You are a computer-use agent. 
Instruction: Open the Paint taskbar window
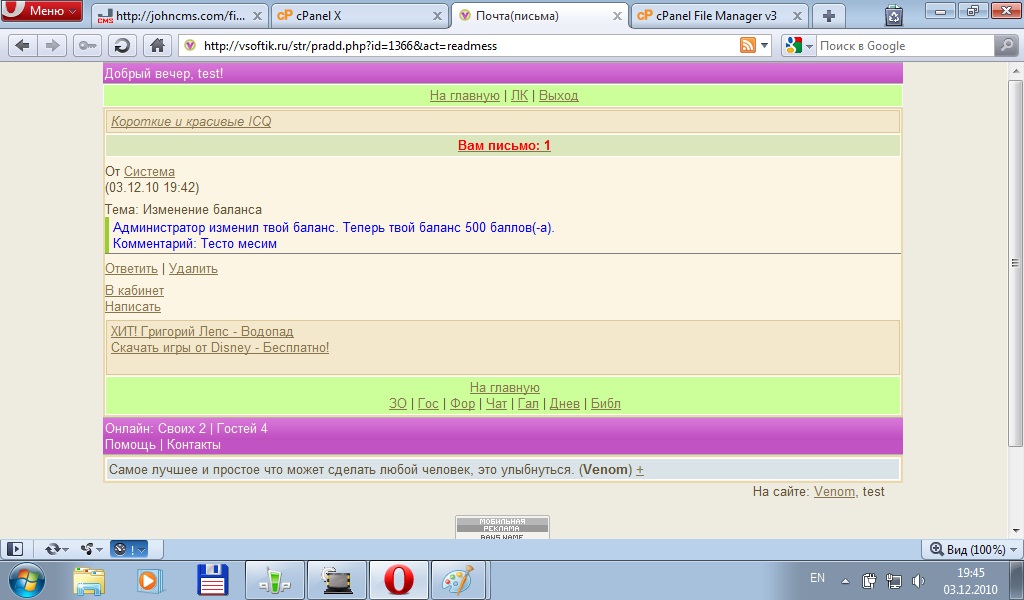(x=458, y=580)
